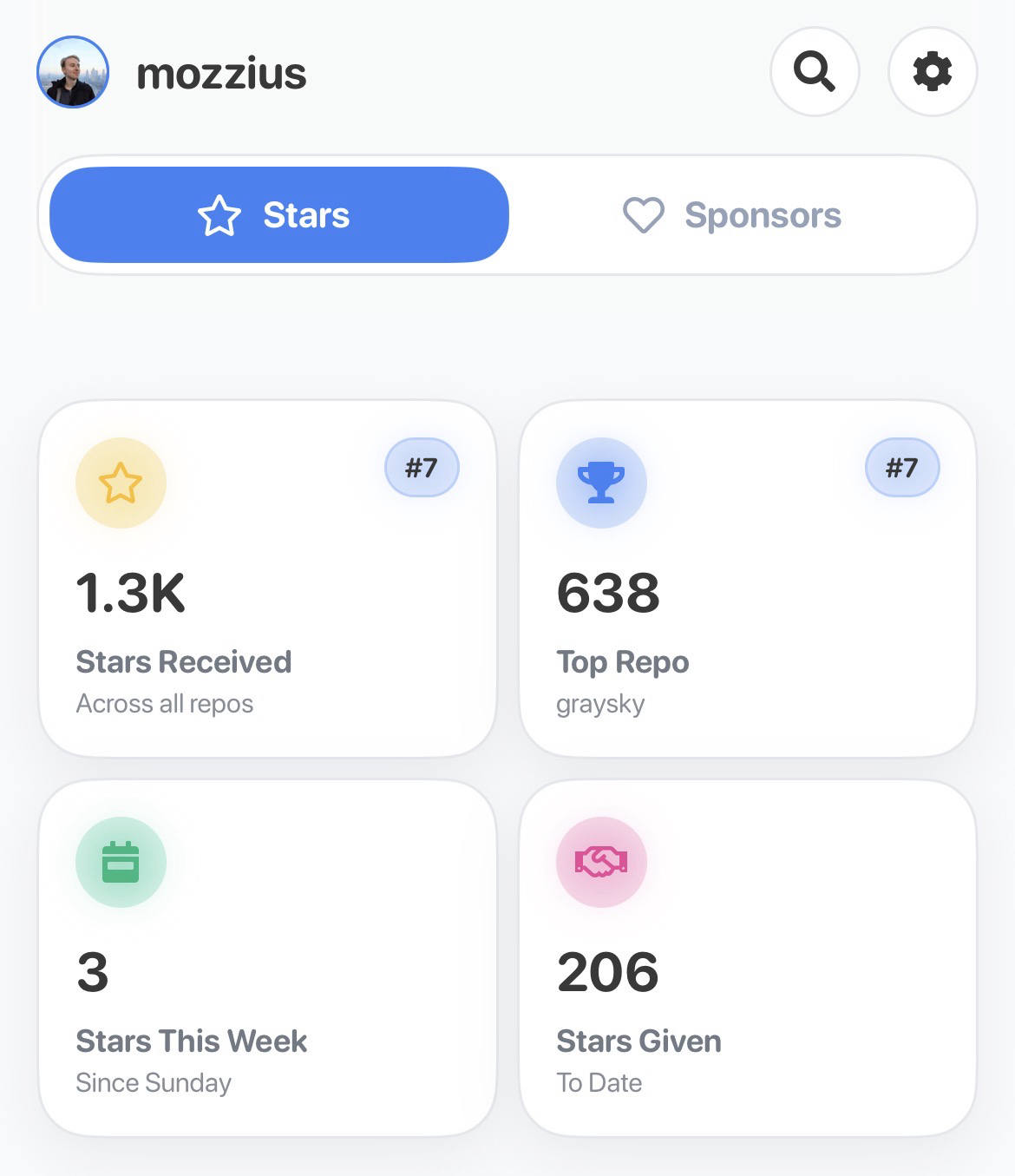This screenshot has width=1015, height=1176.
Task: Click the 638 top repo star count
Action: pos(608,594)
